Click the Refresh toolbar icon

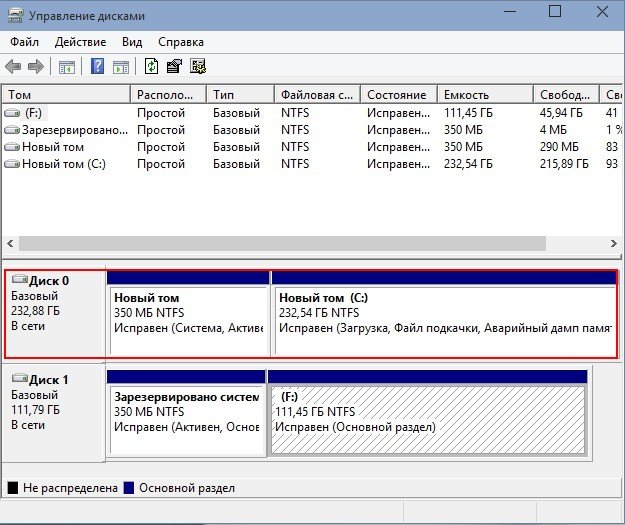(151, 66)
